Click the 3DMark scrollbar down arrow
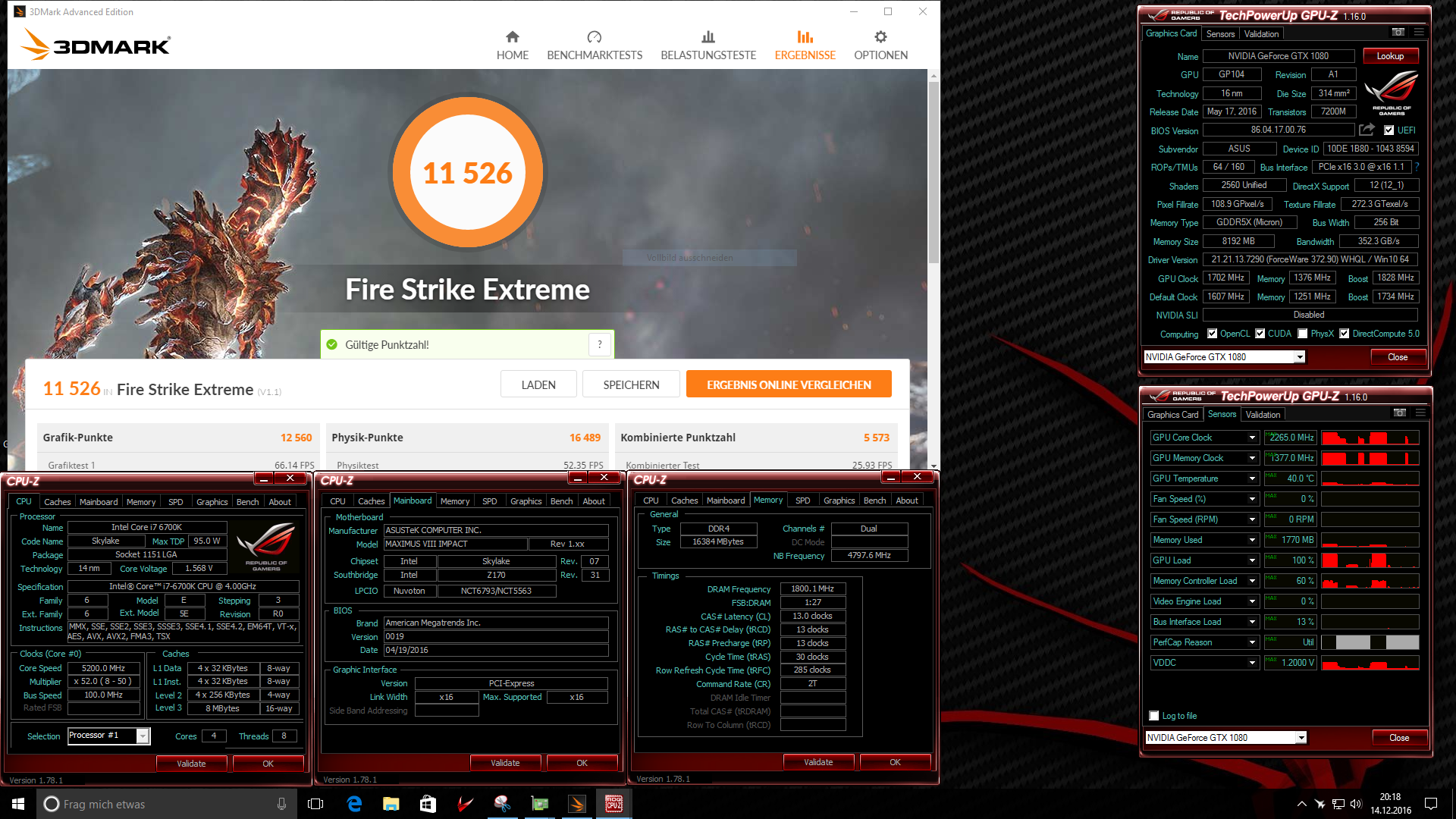 pos(934,466)
